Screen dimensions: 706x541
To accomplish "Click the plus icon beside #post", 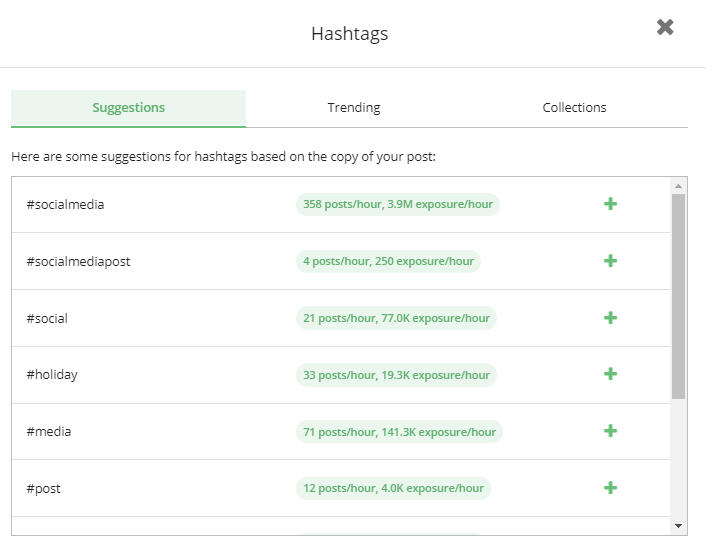I will pyautogui.click(x=610, y=488).
